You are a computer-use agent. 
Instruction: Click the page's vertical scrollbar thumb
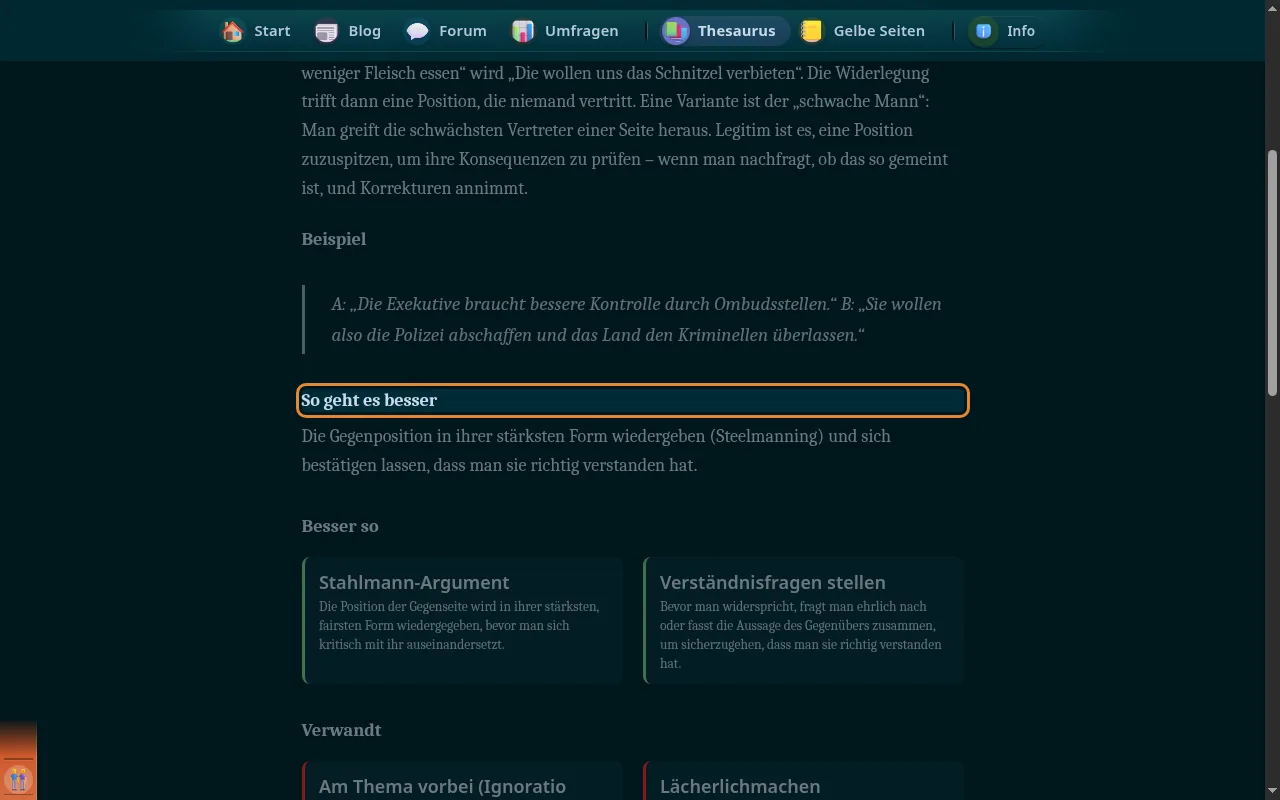[x=1272, y=272]
